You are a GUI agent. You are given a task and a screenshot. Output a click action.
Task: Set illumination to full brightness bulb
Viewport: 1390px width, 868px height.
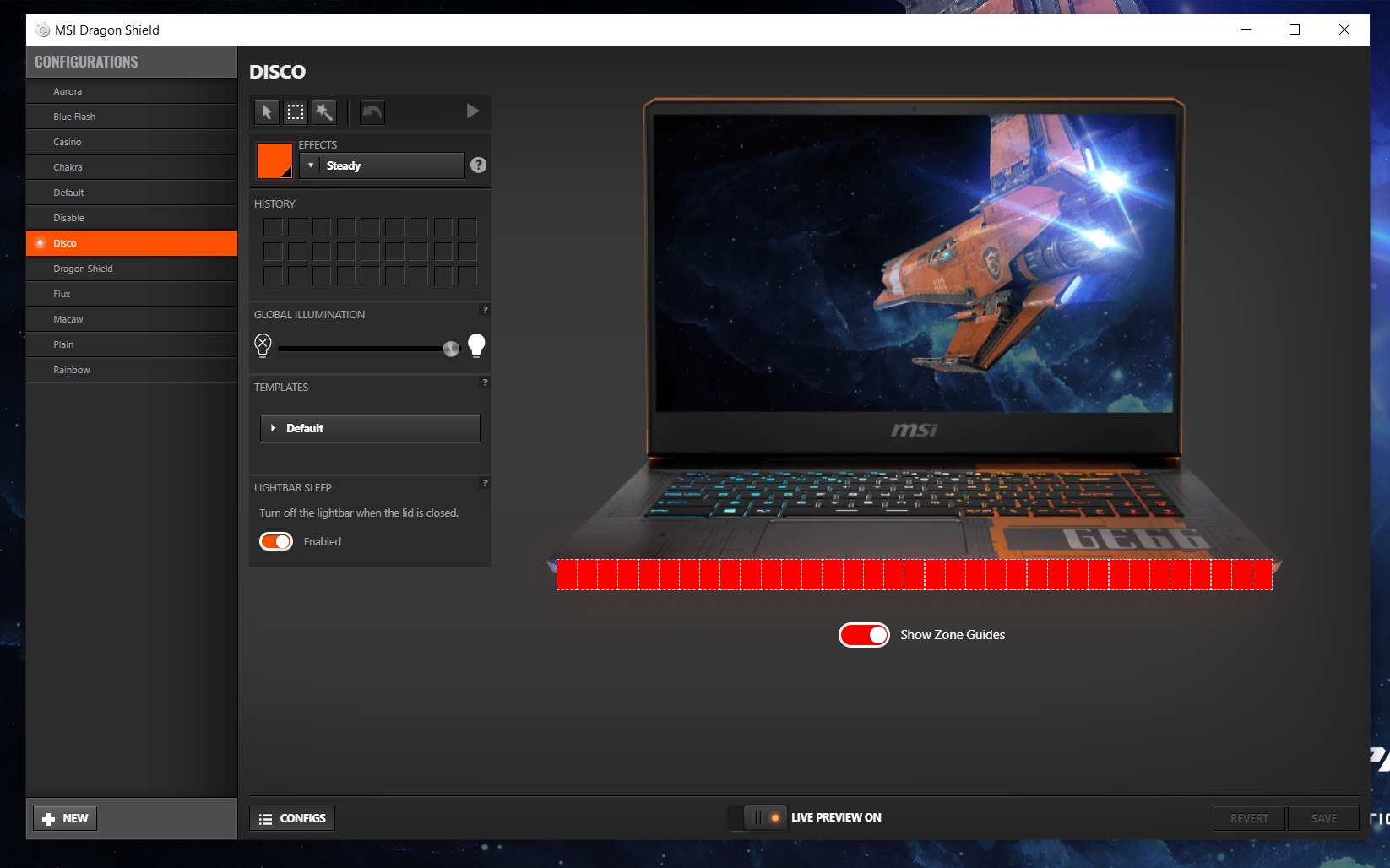click(x=476, y=345)
